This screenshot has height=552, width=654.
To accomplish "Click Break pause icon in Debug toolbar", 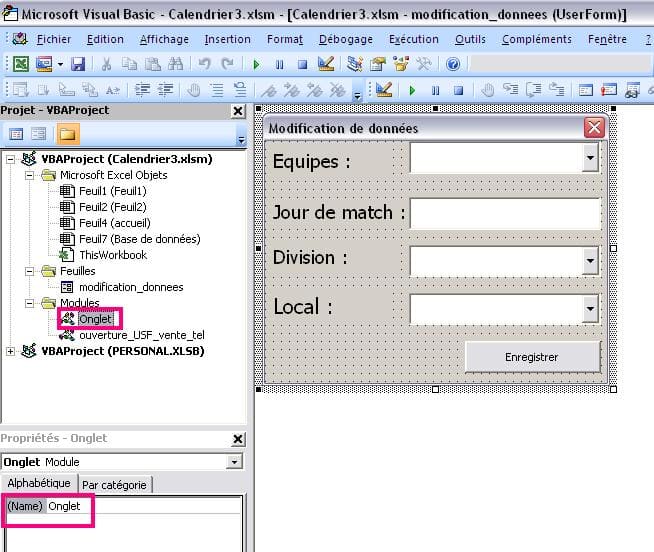I will click(x=435, y=90).
